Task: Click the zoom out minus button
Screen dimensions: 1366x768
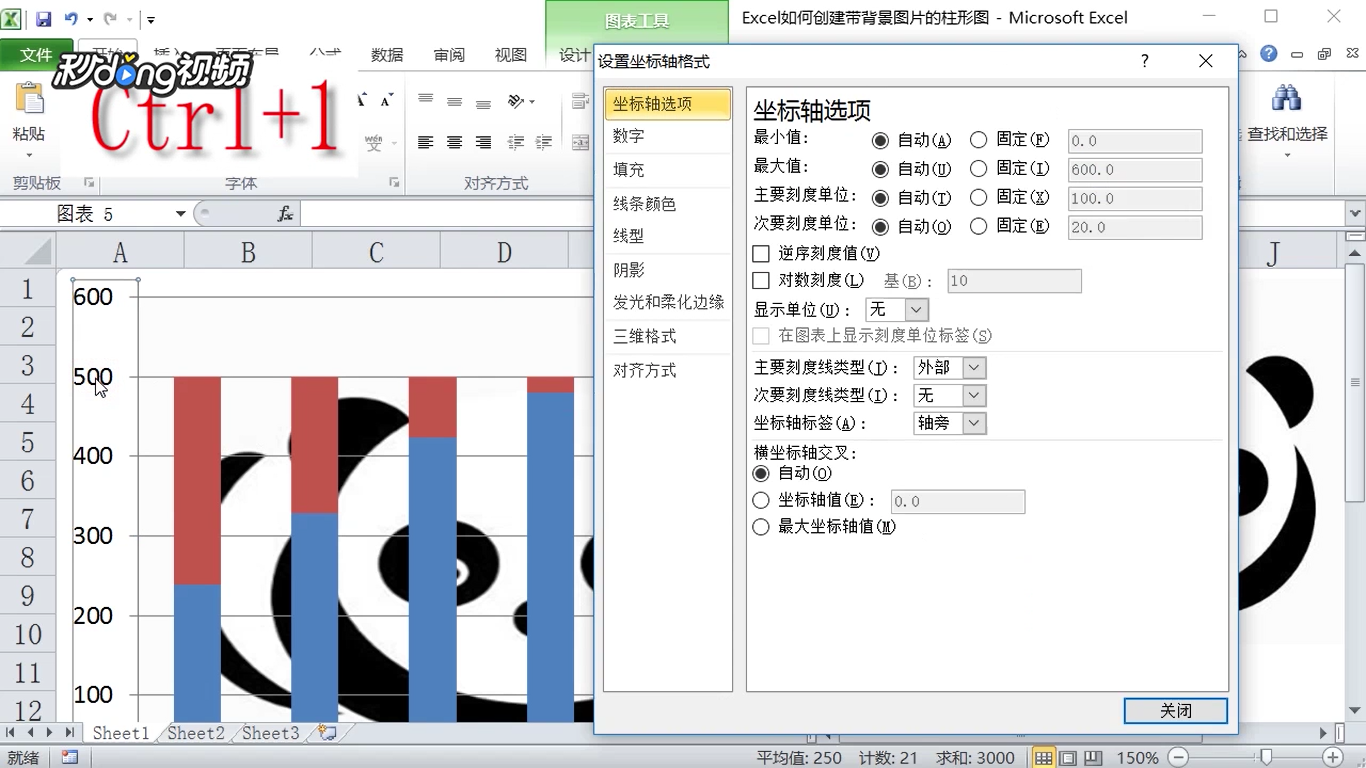Action: point(1179,758)
